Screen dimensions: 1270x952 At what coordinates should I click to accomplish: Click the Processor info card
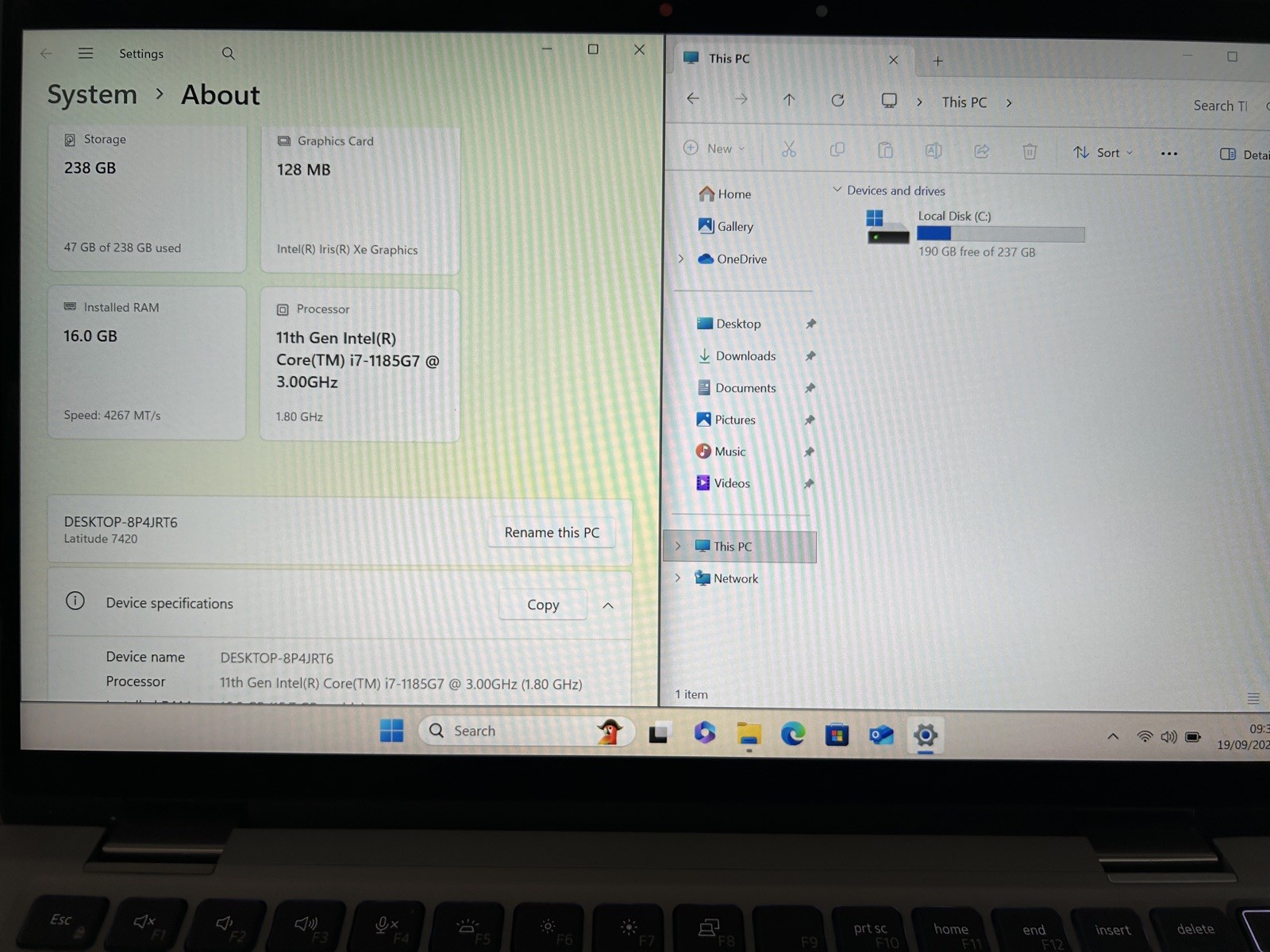360,364
